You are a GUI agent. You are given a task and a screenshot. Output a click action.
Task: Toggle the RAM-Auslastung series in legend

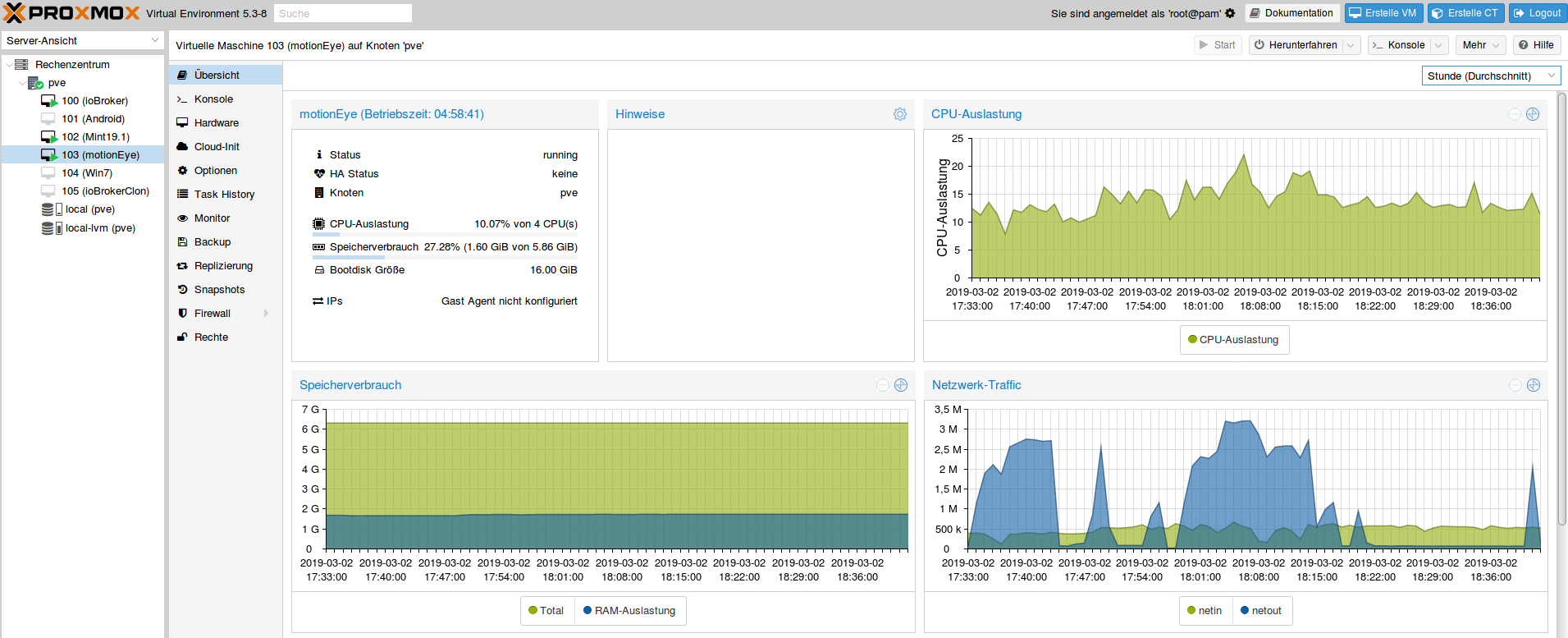click(x=629, y=611)
